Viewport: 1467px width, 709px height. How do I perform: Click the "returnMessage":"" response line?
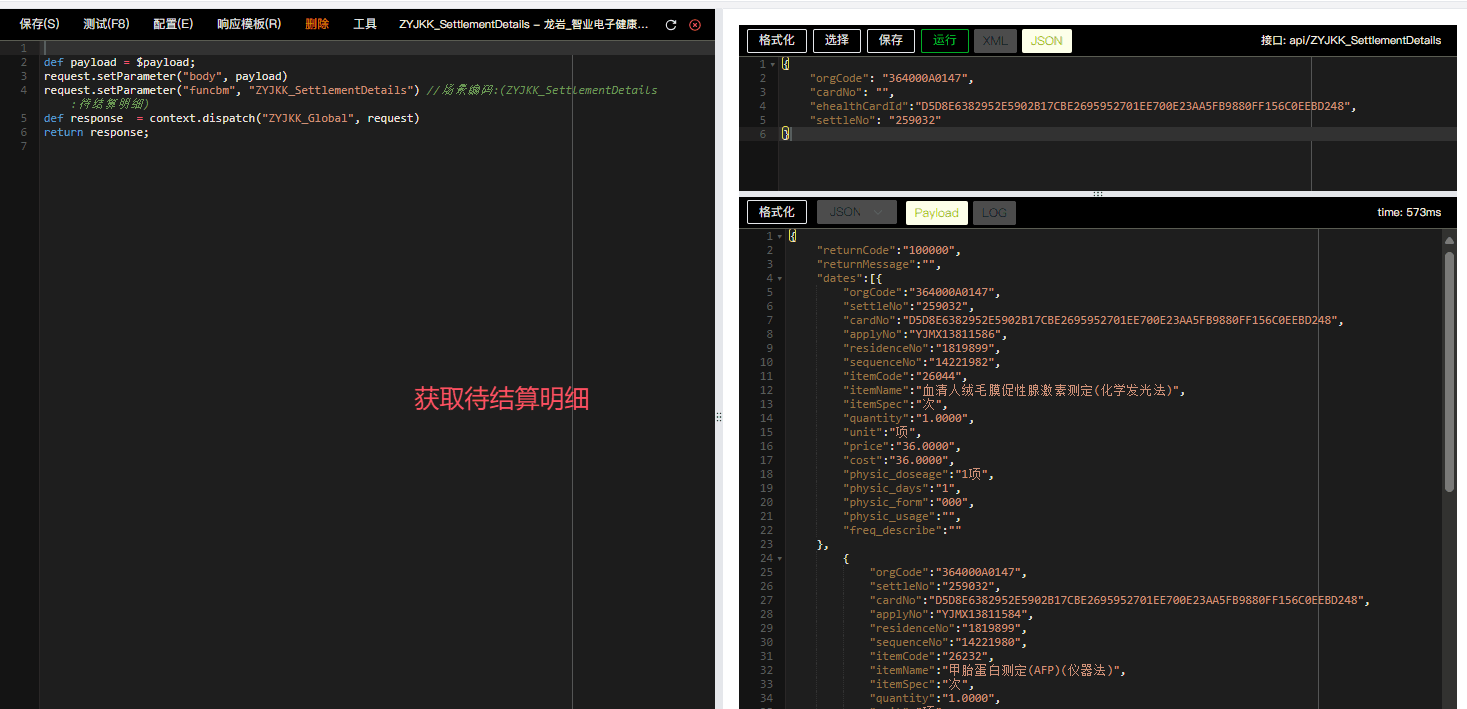click(878, 264)
